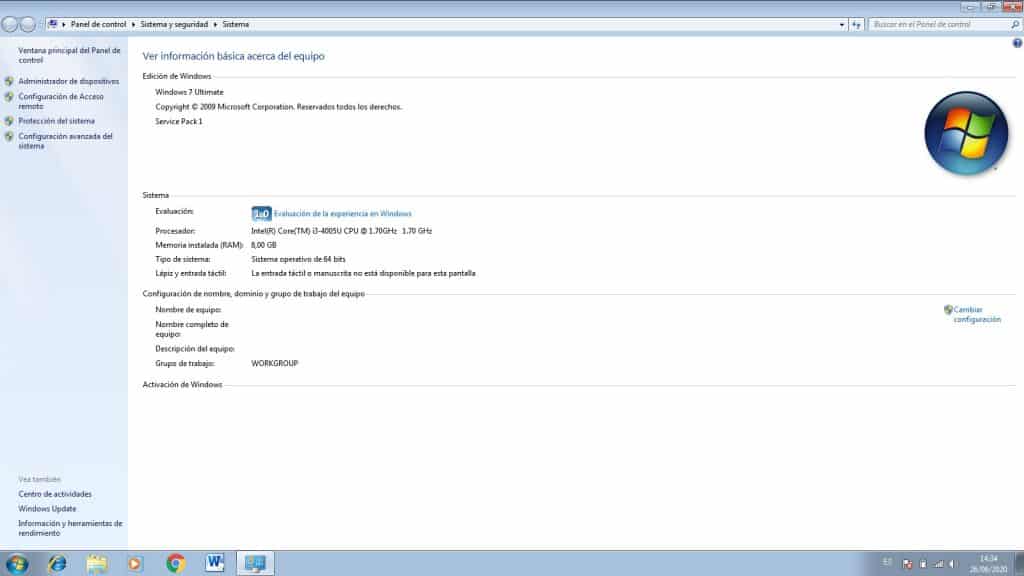This screenshot has height=576, width=1024.
Task: Open the Windows Start menu
Action: pyautogui.click(x=17, y=564)
